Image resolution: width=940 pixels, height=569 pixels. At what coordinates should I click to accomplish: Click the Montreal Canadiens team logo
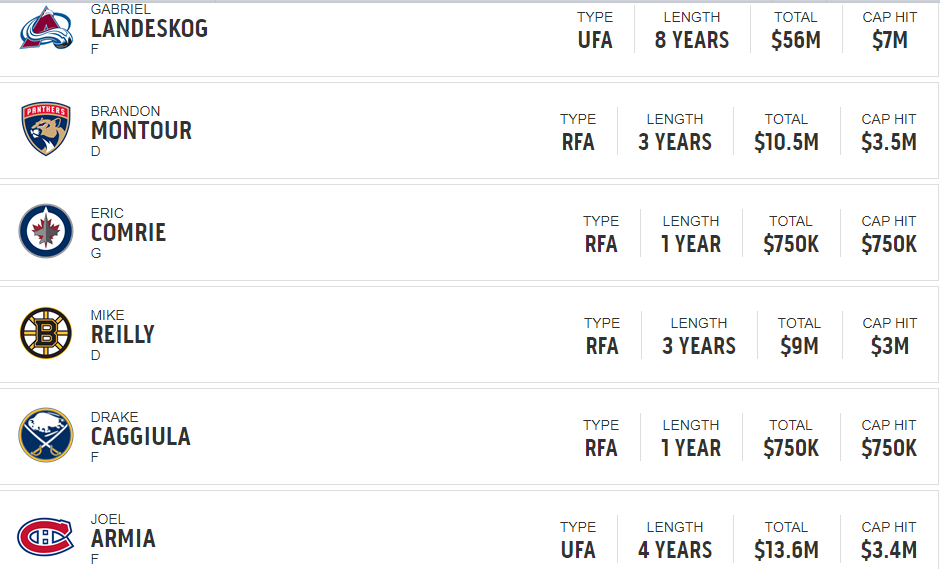tap(46, 537)
